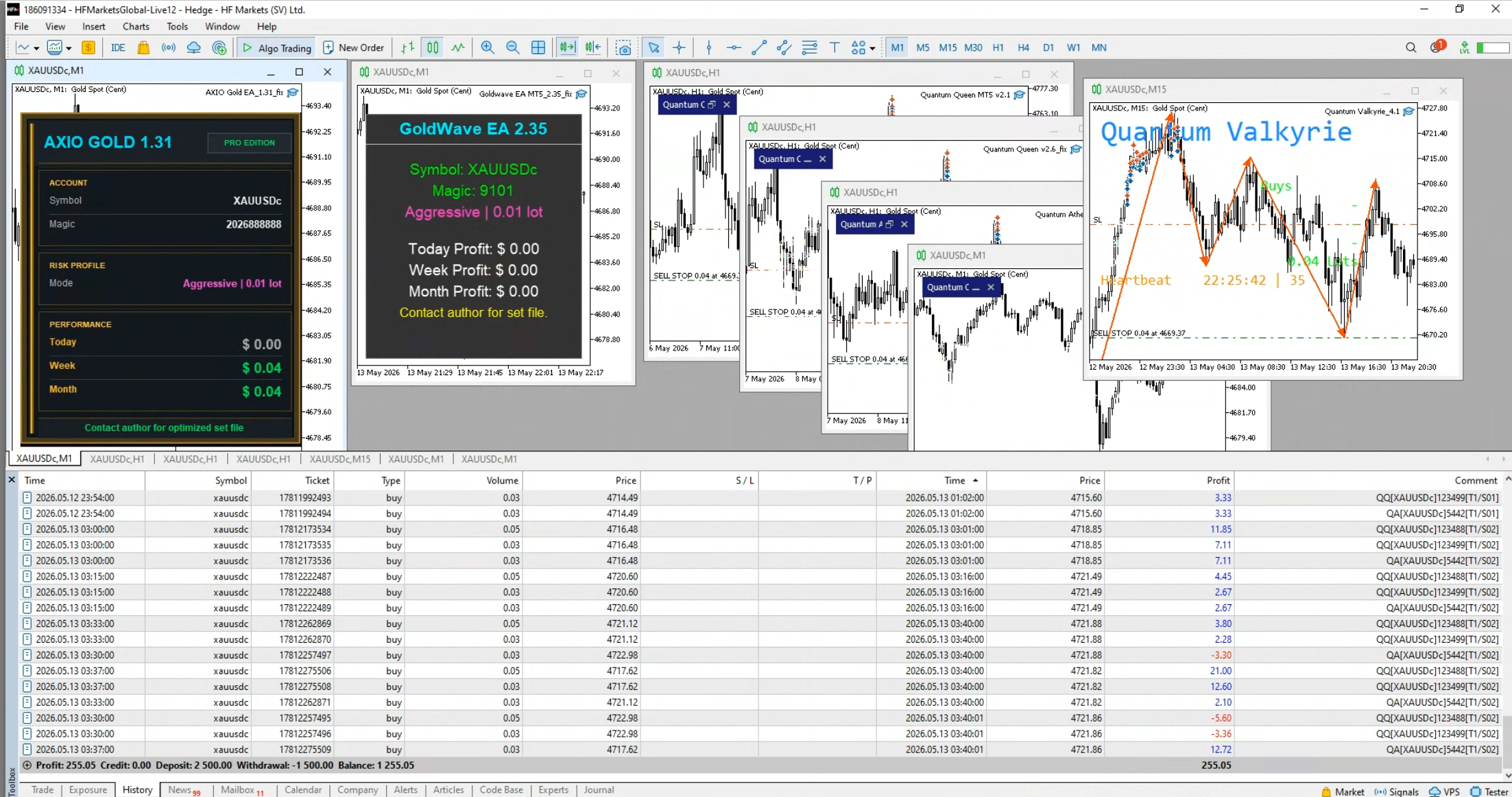Screen dimensions: 1512x797
Task: Switch chart to line chart type
Action: click(458, 47)
